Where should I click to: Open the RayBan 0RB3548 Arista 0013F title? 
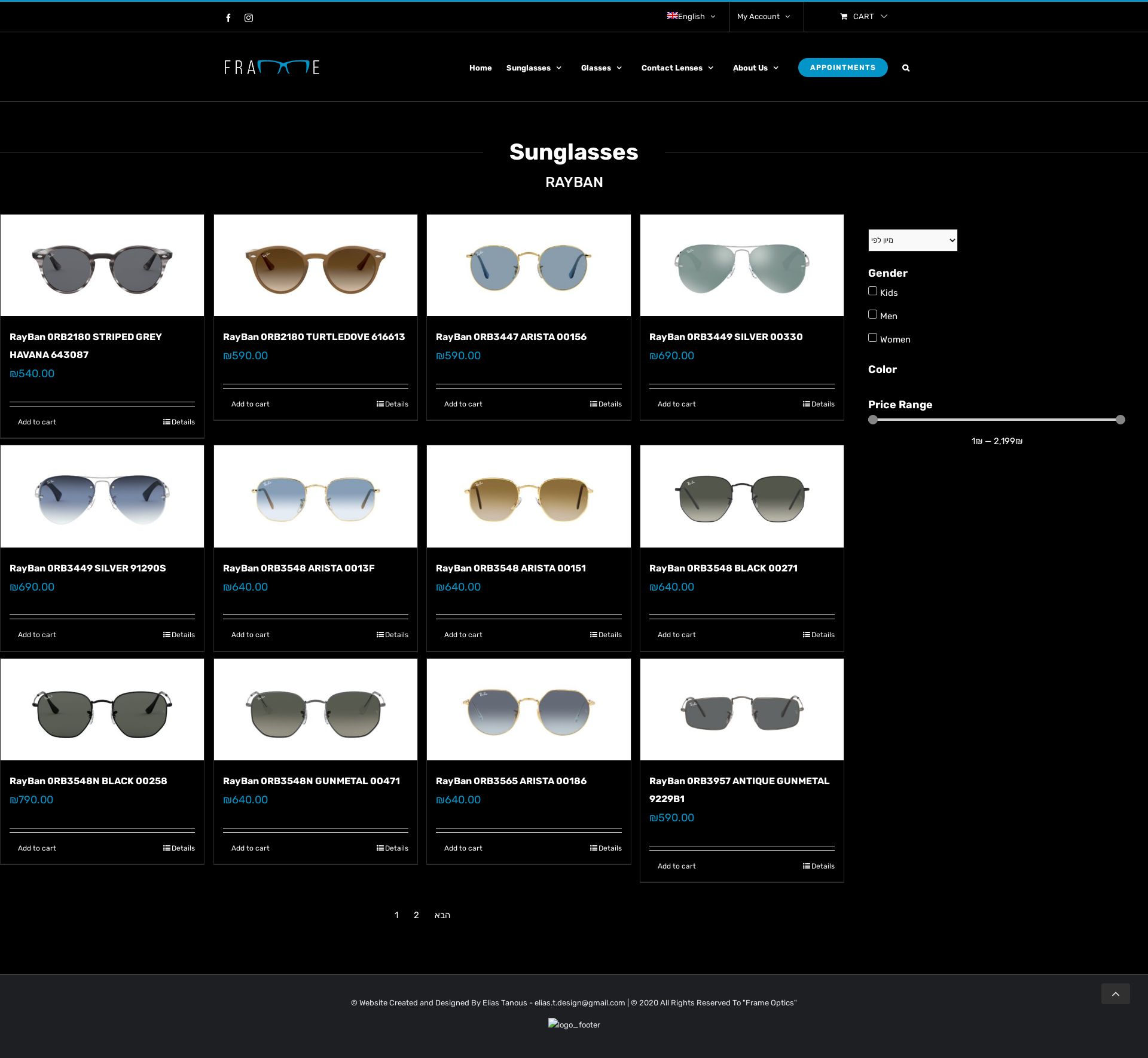pos(299,568)
